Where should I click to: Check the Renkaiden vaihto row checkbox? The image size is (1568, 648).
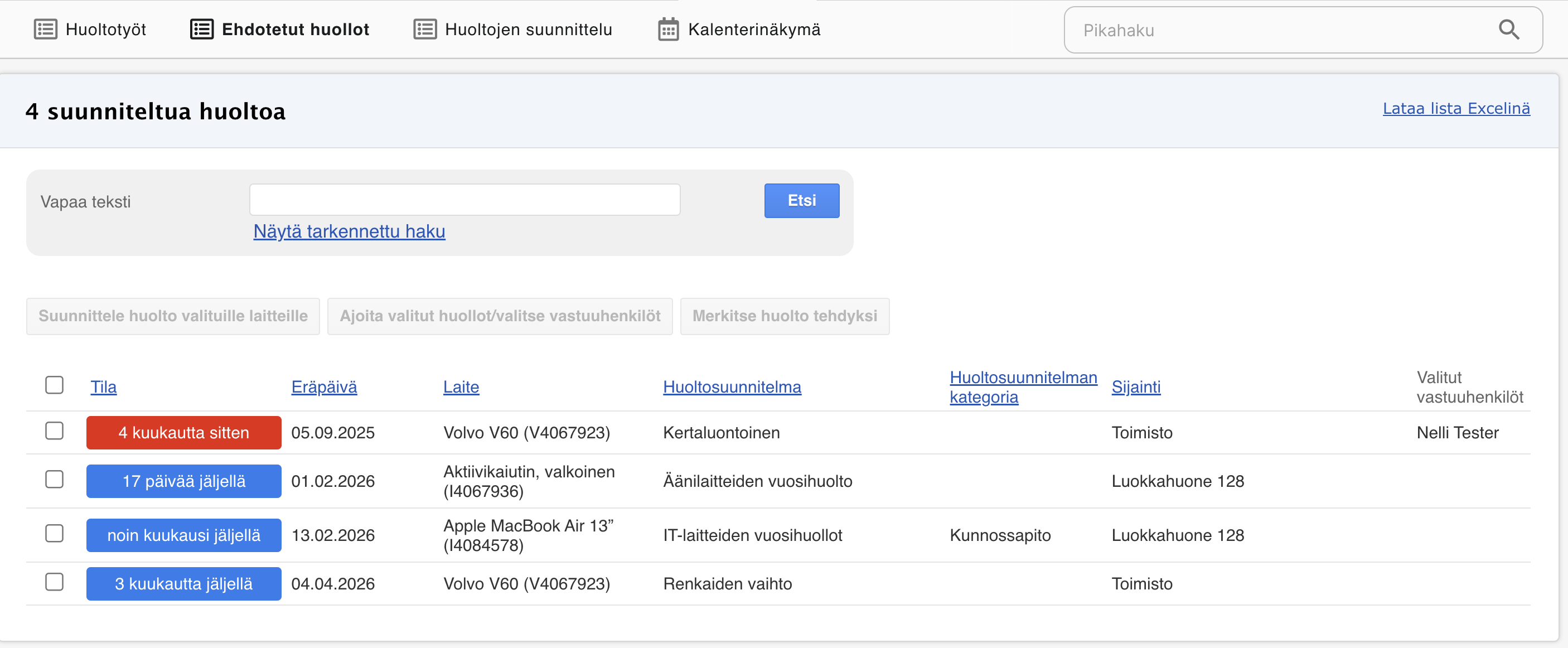(x=54, y=582)
